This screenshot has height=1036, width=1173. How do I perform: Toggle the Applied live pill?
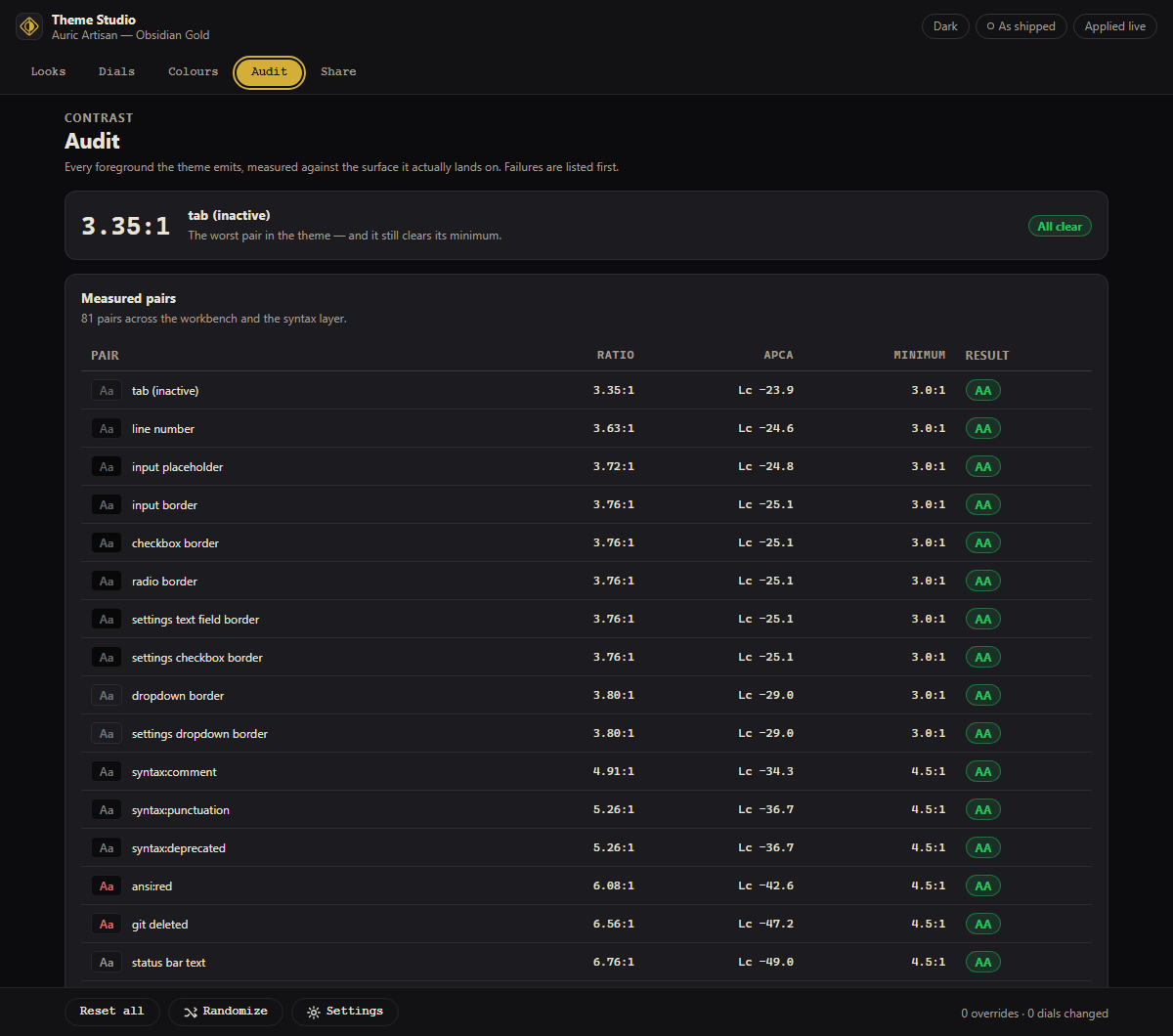coord(1115,26)
